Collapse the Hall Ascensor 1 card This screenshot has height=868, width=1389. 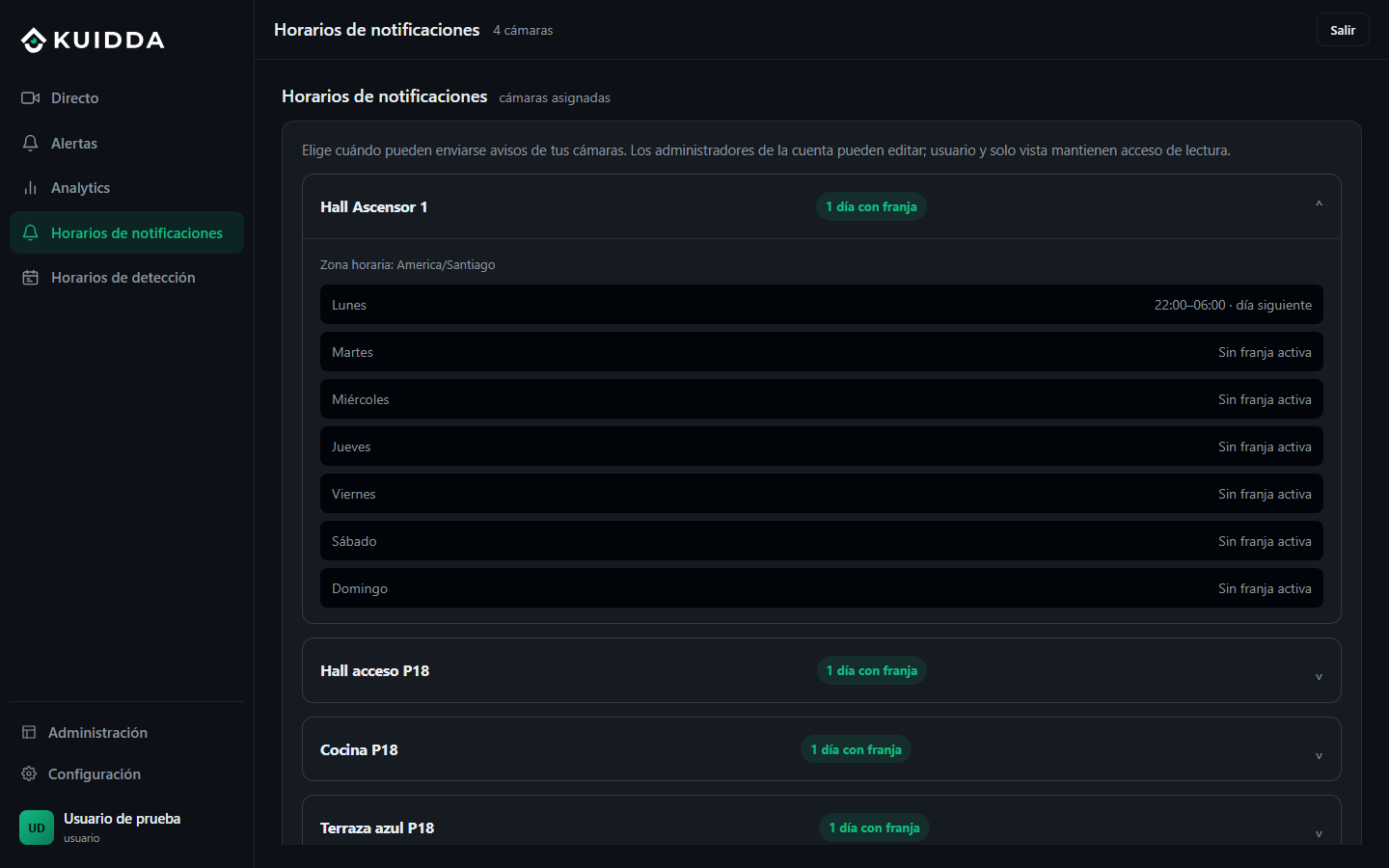point(1319,206)
